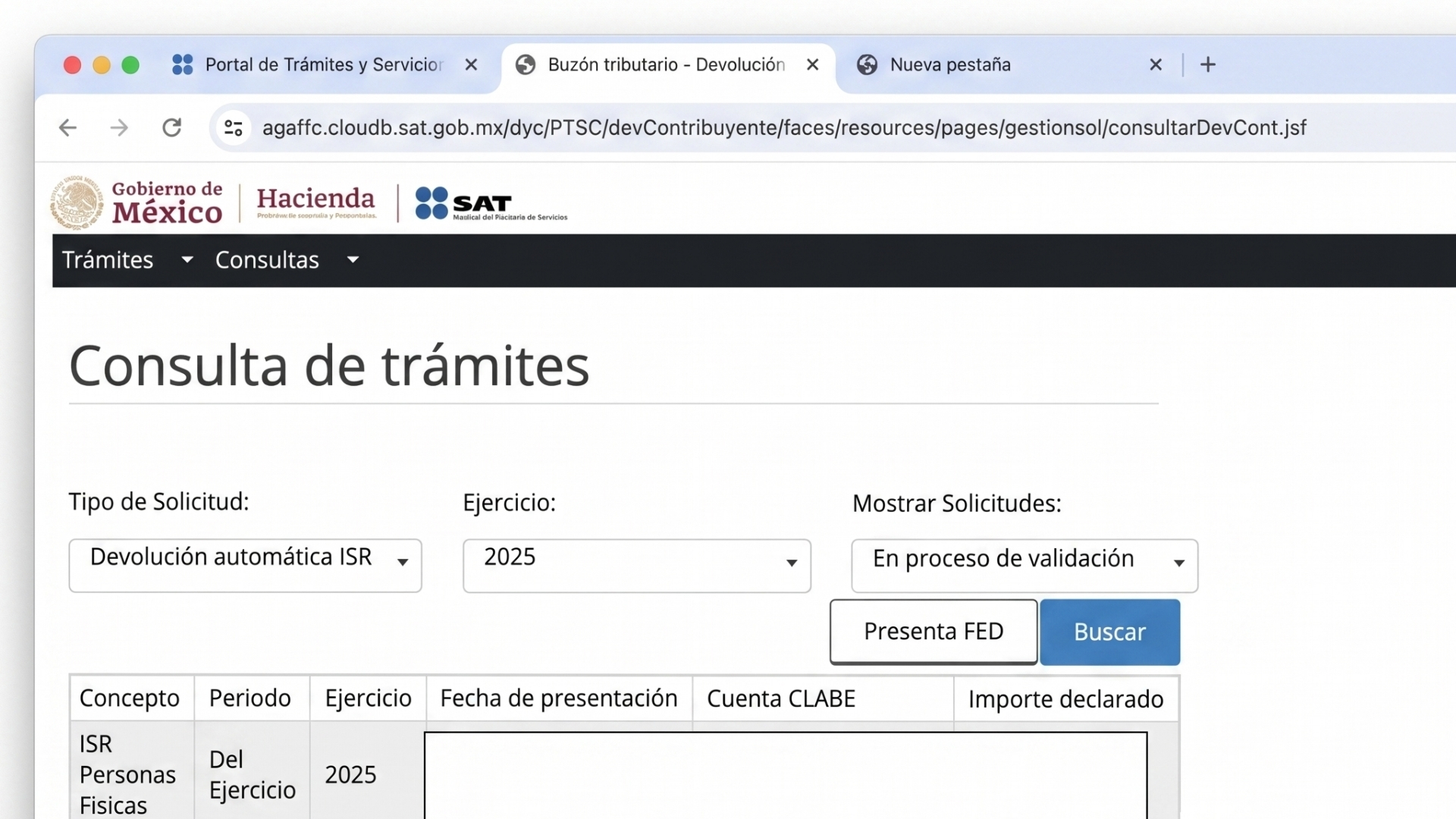Click the Gobierno de México logo

pyautogui.click(x=136, y=202)
